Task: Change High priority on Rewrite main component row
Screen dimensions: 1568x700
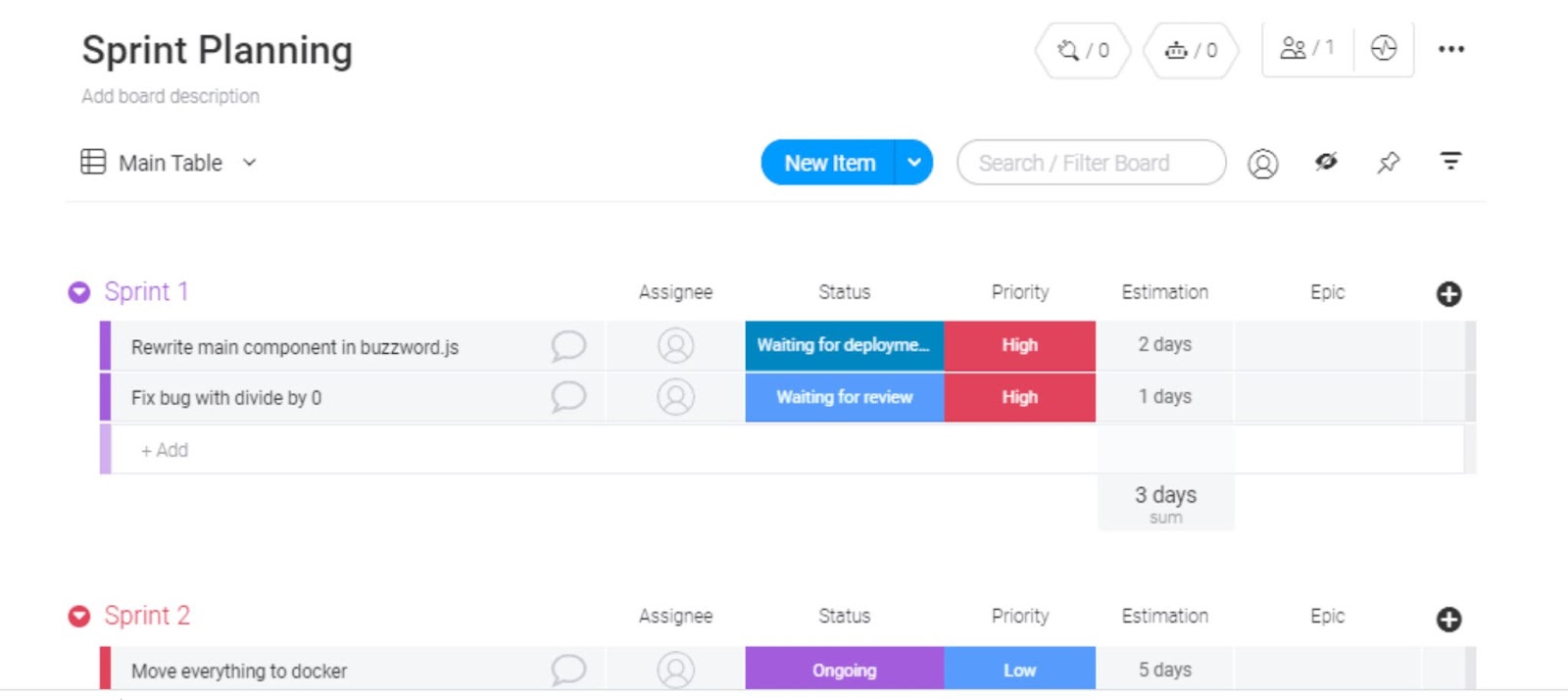Action: click(x=1019, y=345)
